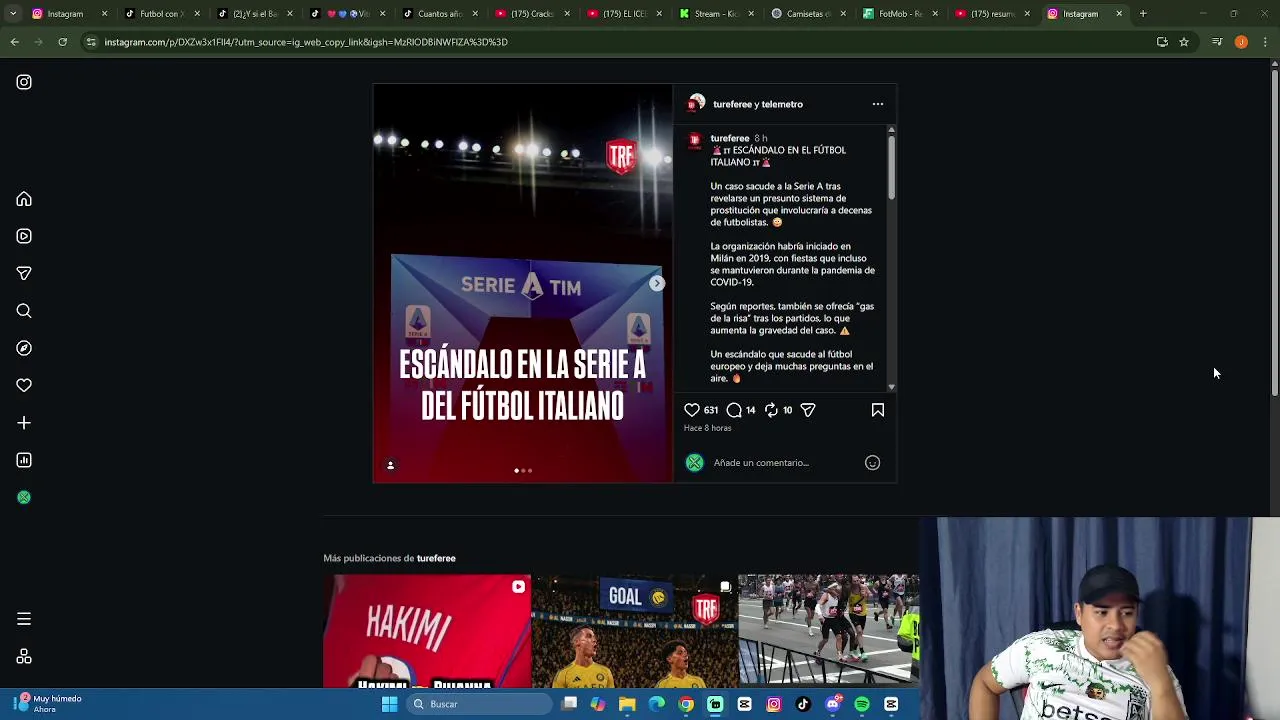Open the tab search dropdown arrow
The image size is (1280, 720).
tap(14, 14)
